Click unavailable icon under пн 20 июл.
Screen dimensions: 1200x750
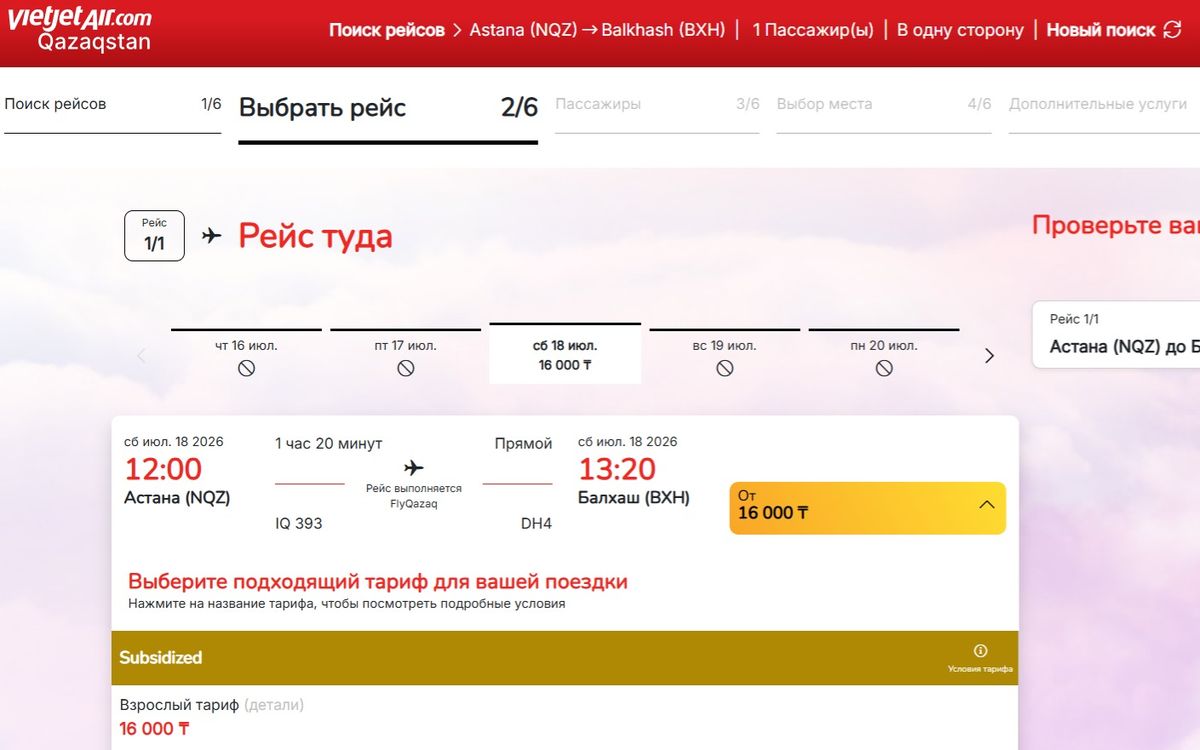[x=884, y=368]
